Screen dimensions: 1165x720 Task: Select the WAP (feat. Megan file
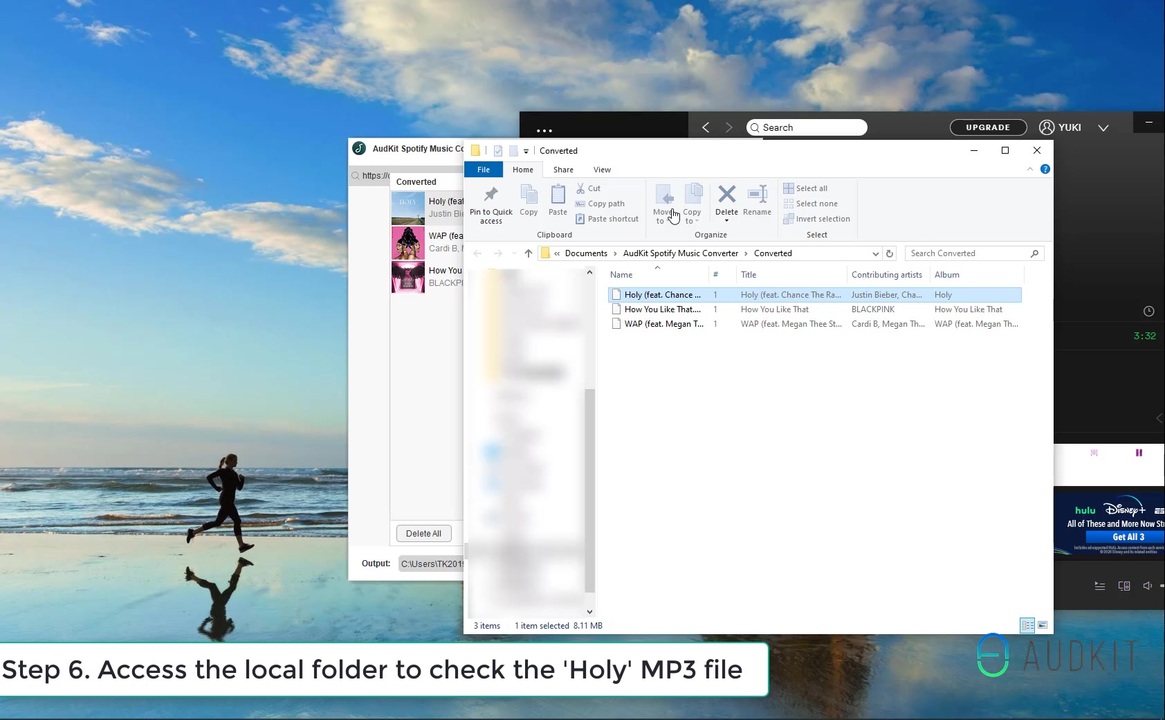(814, 324)
